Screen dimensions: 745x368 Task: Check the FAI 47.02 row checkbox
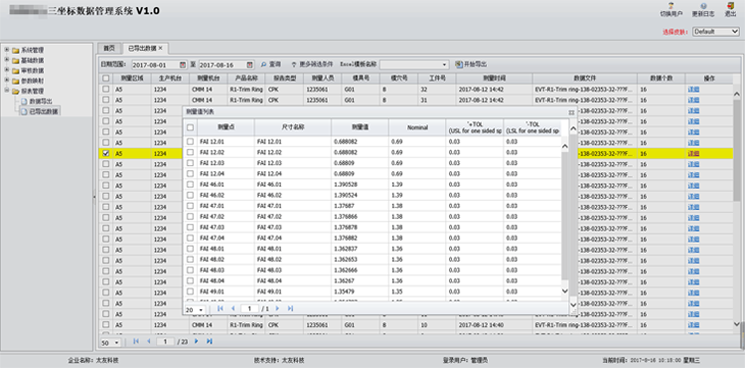click(190, 217)
